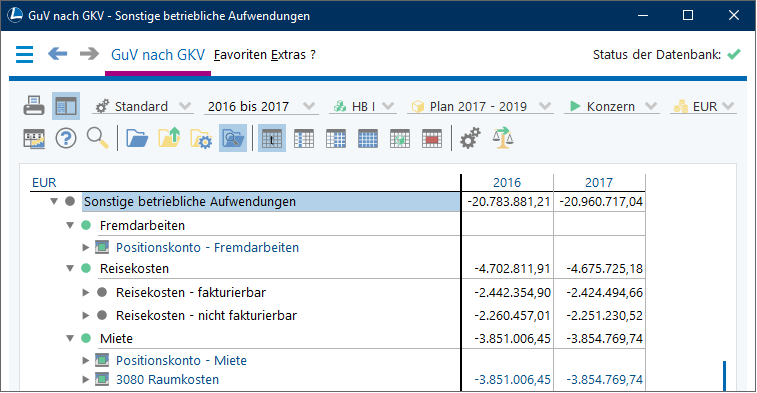Select the Fremdarbeiten row label
757x393 pixels.
point(142,225)
